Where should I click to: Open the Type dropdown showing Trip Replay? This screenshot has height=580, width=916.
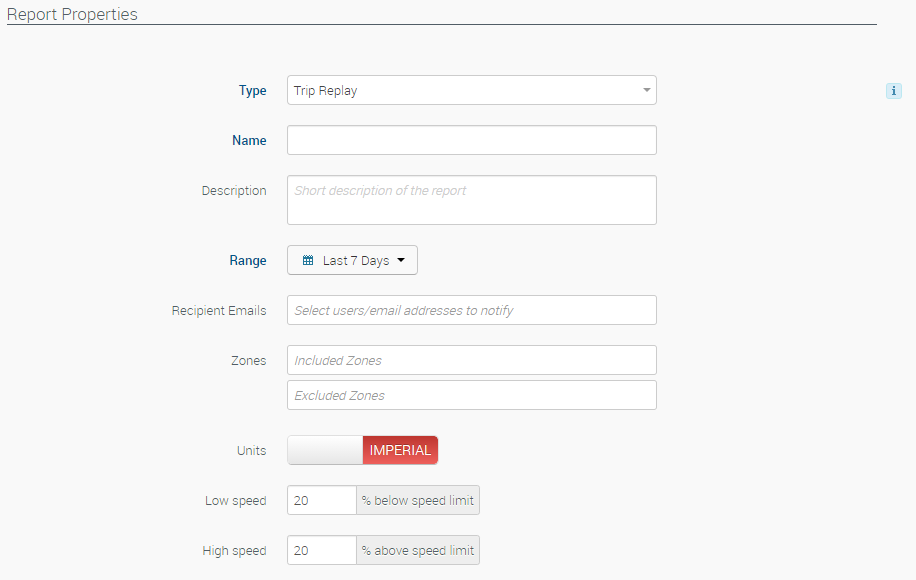[471, 90]
